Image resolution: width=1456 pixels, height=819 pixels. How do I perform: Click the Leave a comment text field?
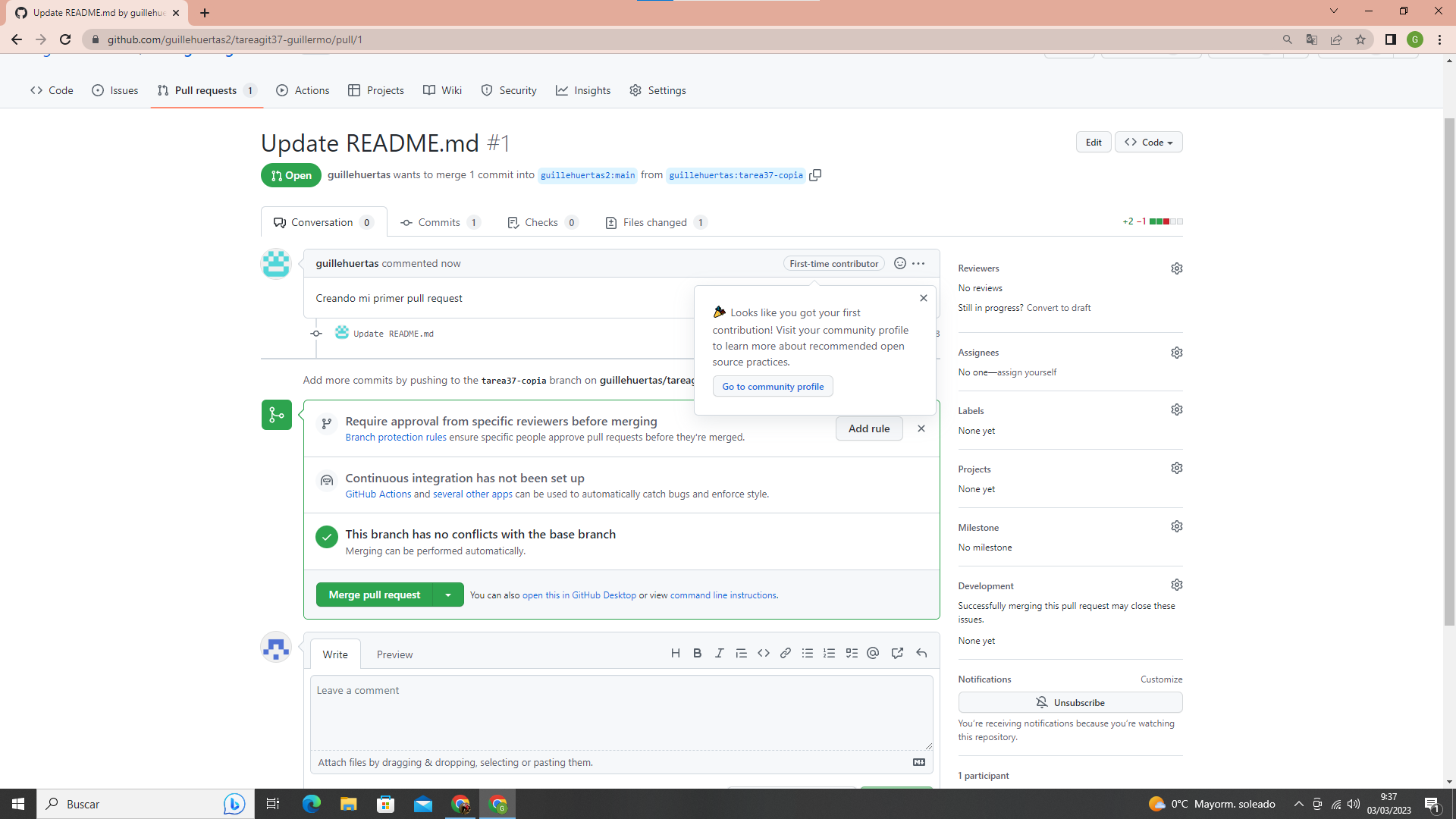point(621,713)
